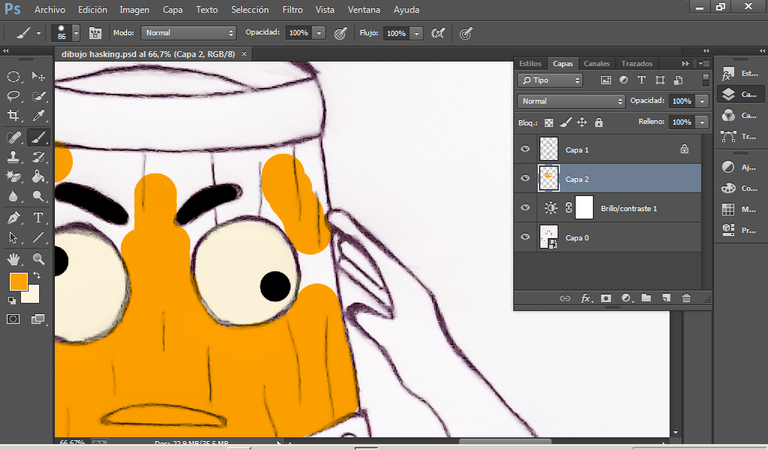This screenshot has width=768, height=450.
Task: Select the Eraser tool
Action: pos(13,176)
